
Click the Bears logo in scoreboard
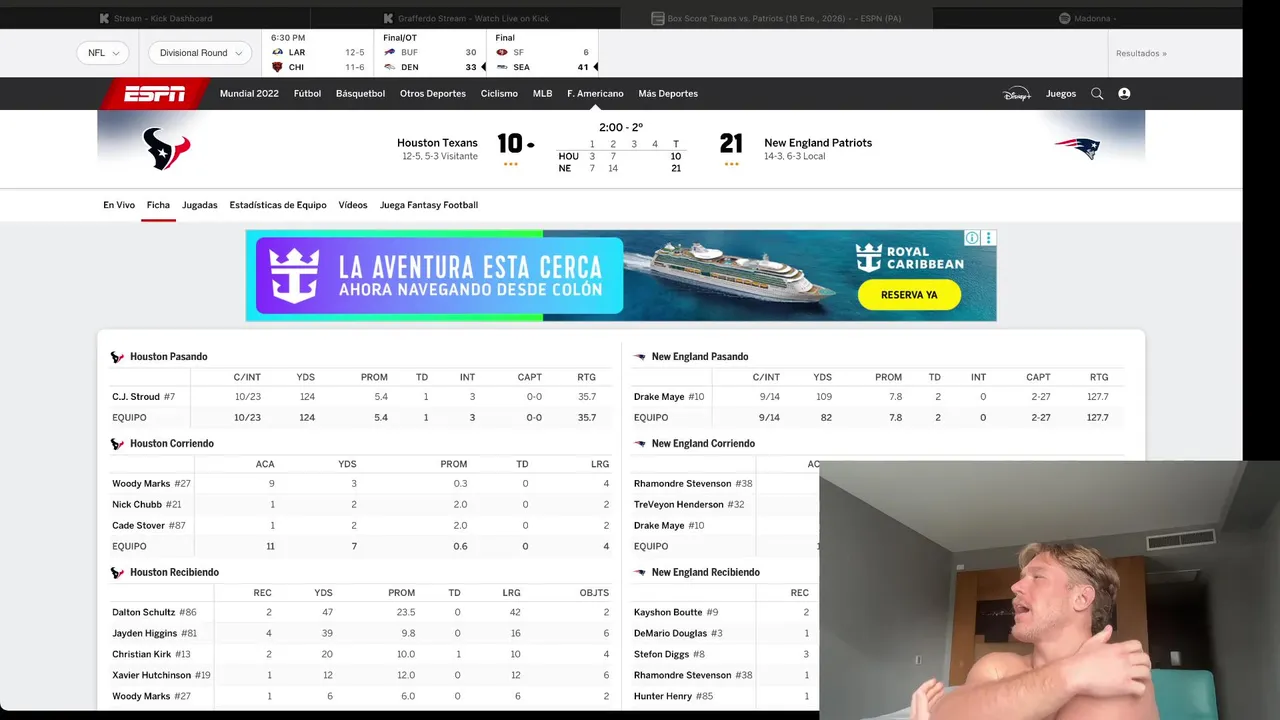tap(277, 67)
